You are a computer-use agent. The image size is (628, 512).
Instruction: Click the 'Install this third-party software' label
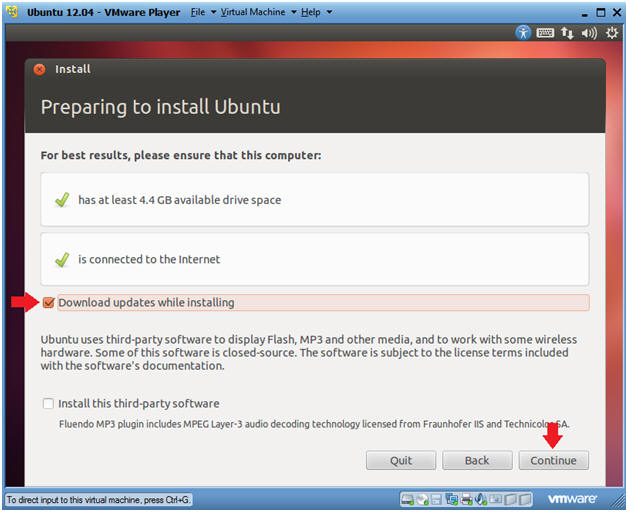coord(139,403)
